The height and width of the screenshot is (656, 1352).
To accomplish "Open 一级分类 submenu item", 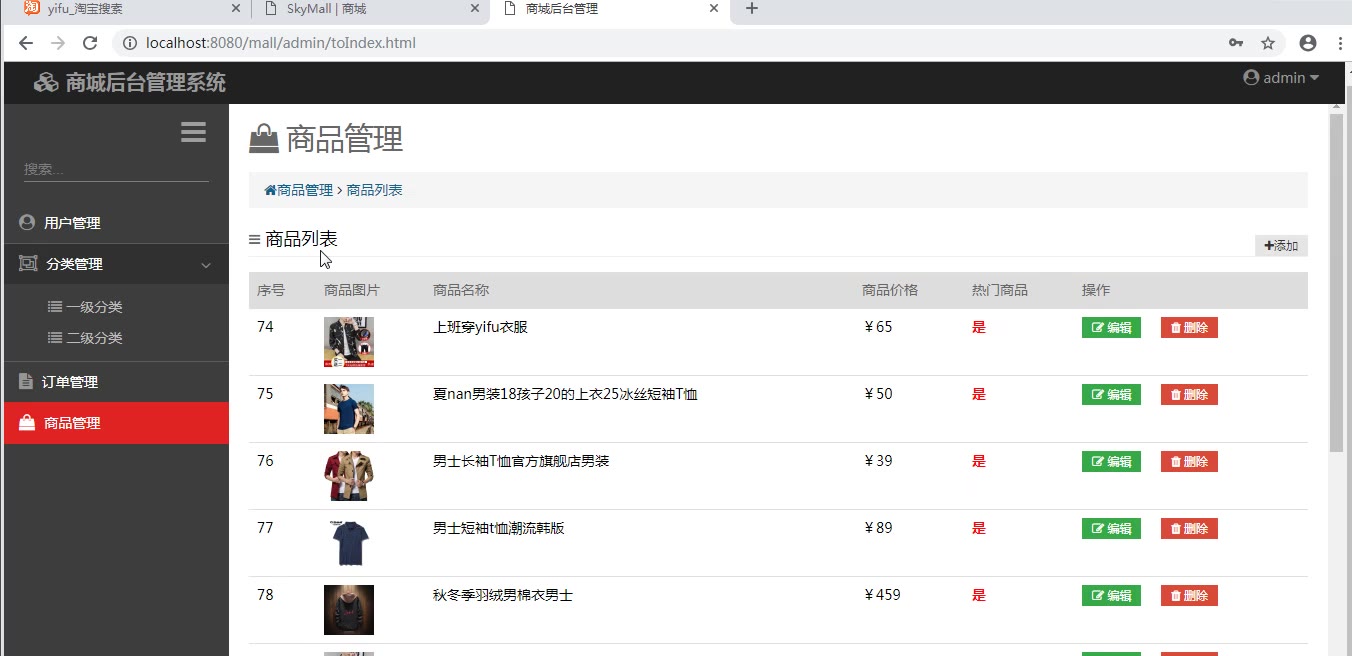I will [85, 307].
